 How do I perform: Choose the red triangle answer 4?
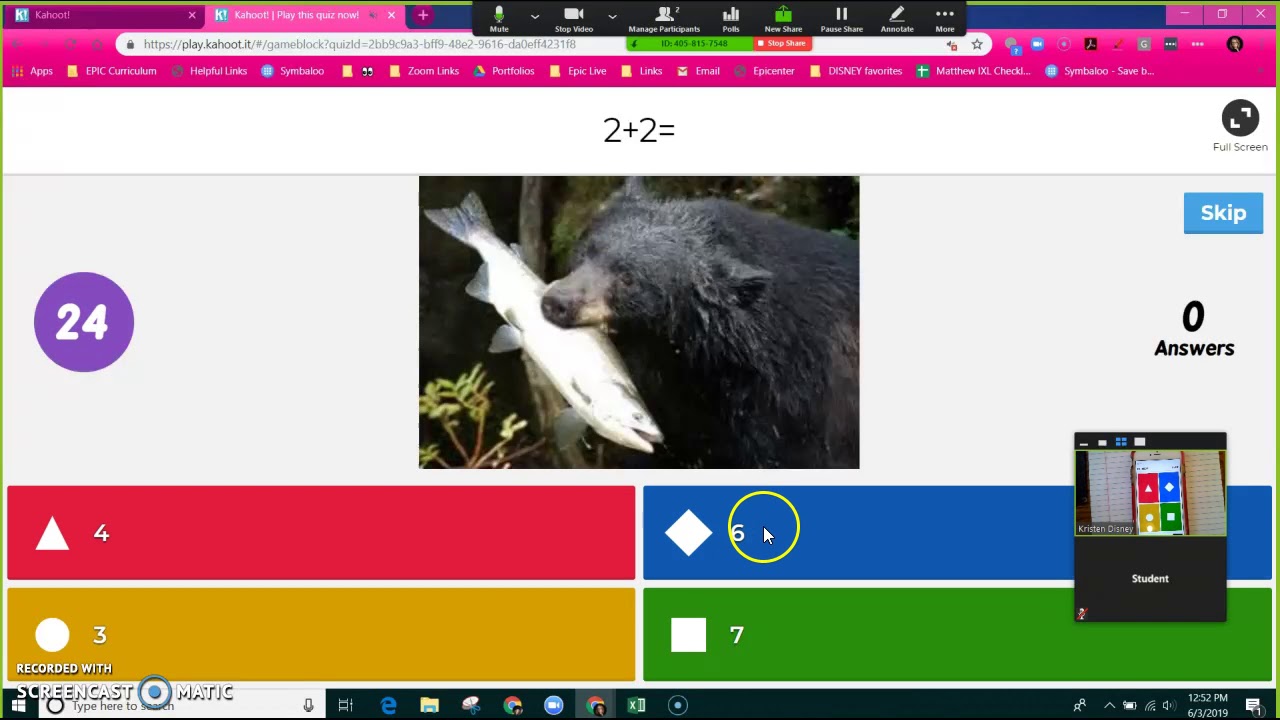[x=321, y=533]
